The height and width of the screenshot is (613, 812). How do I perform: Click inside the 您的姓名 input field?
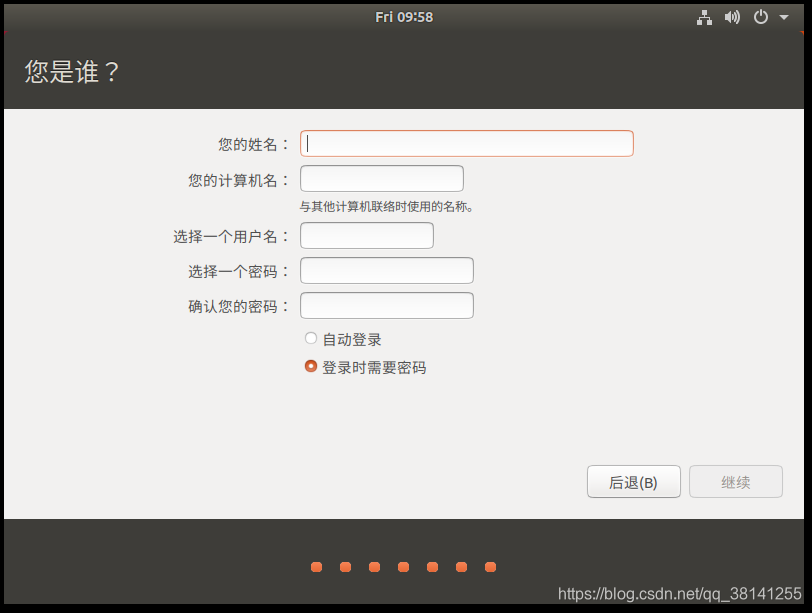pyautogui.click(x=466, y=143)
